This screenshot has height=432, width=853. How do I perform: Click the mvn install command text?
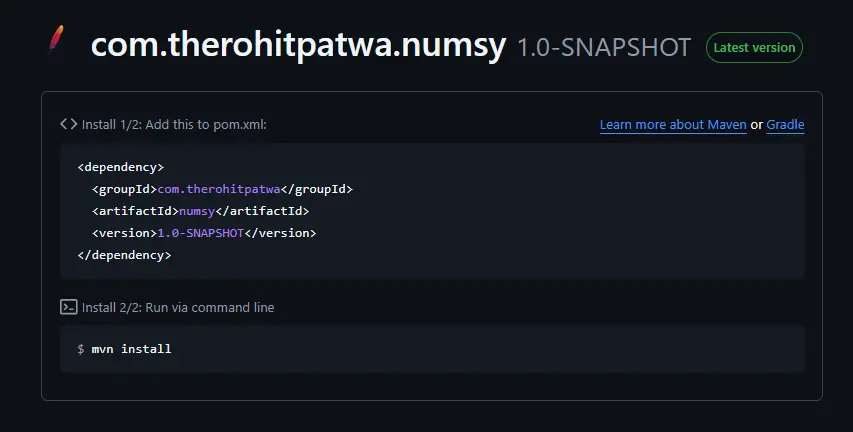pyautogui.click(x=131, y=349)
